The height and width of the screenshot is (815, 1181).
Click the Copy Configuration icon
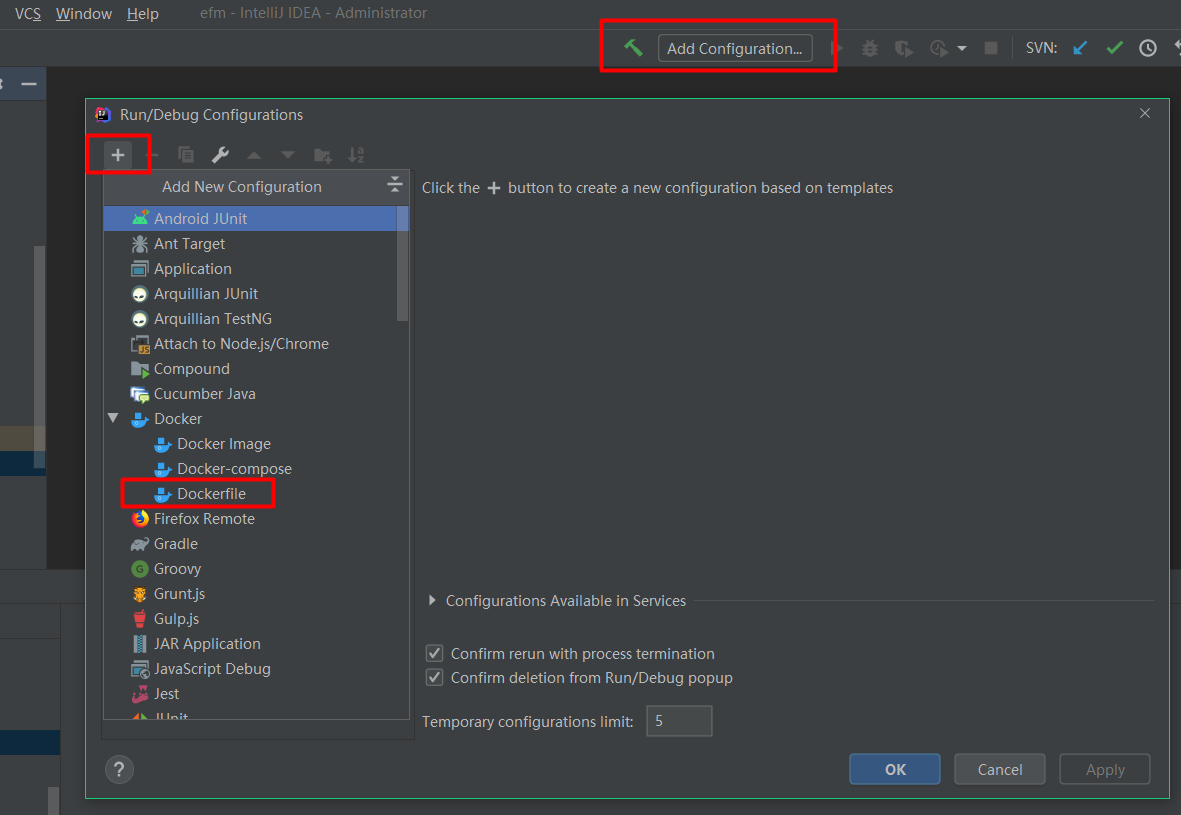pyautogui.click(x=186, y=155)
